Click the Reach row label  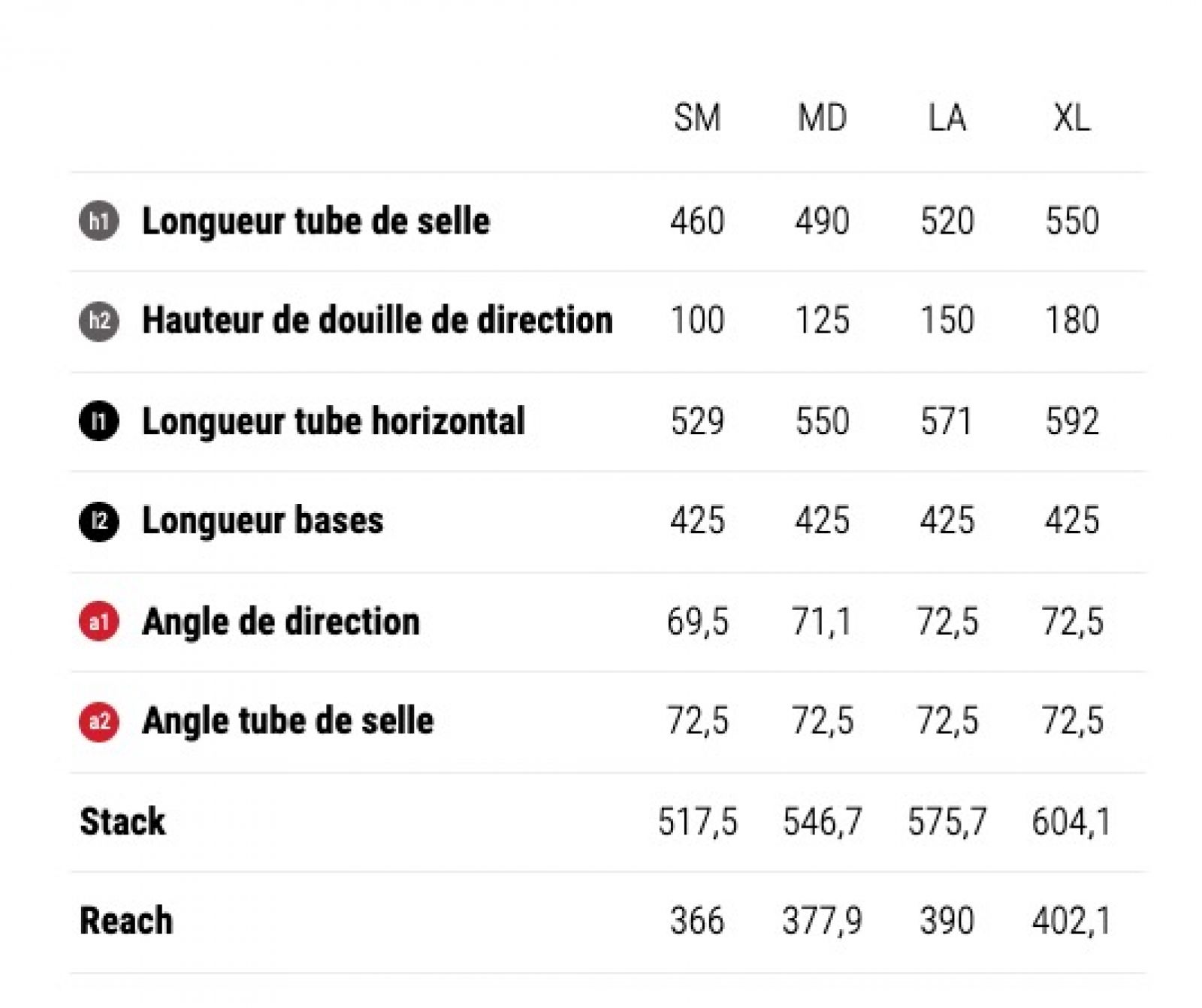(126, 921)
